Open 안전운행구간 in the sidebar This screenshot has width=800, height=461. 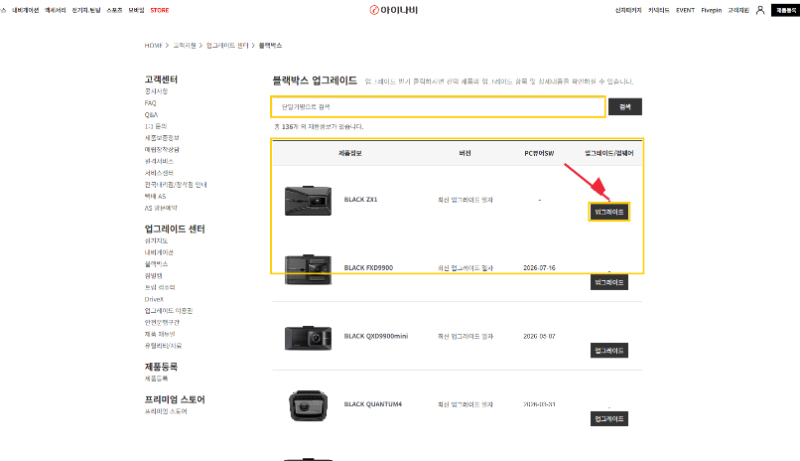tap(162, 322)
